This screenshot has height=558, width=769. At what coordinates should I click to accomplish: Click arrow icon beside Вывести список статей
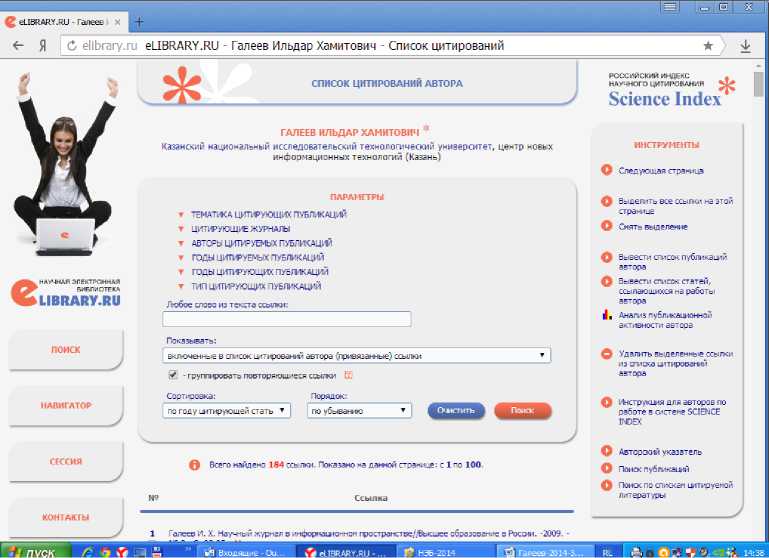tap(607, 281)
